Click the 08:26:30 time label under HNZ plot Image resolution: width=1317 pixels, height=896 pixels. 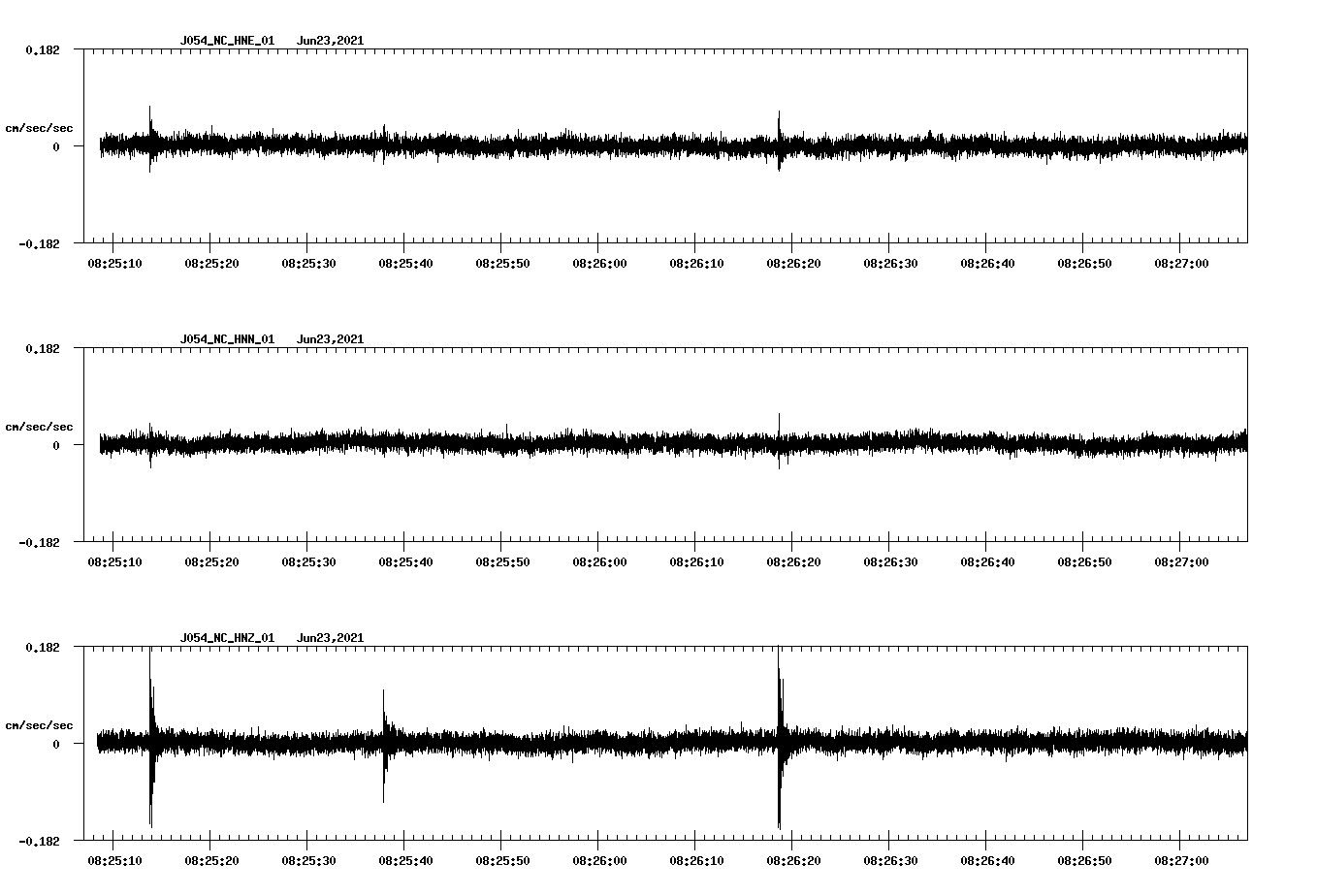click(890, 861)
